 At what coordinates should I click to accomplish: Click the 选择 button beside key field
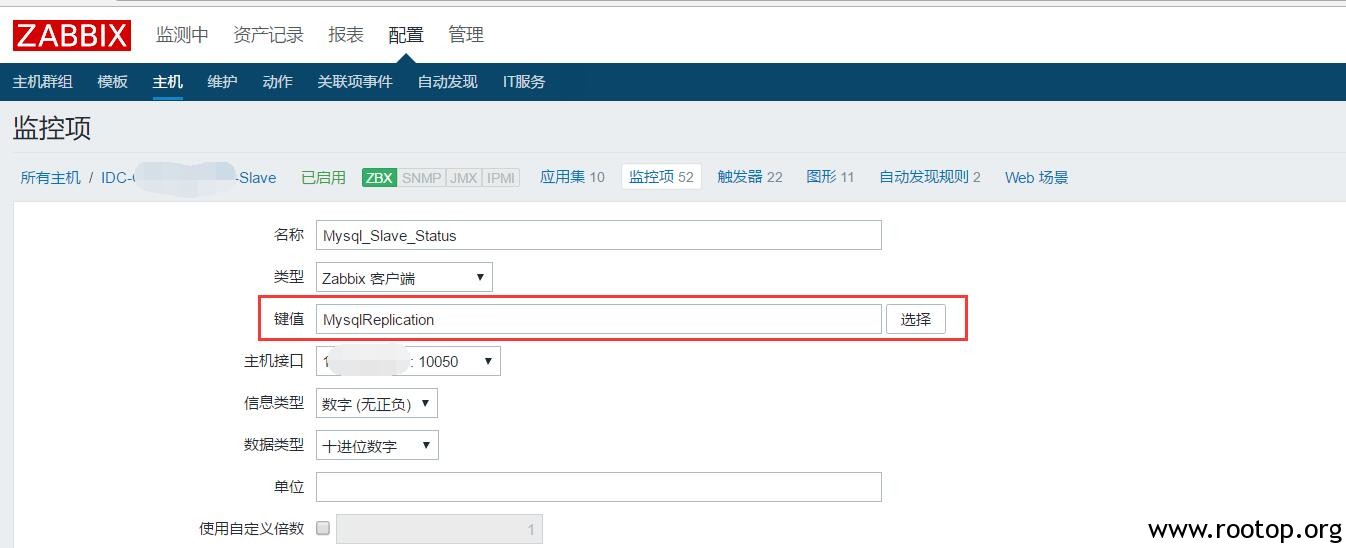click(916, 319)
